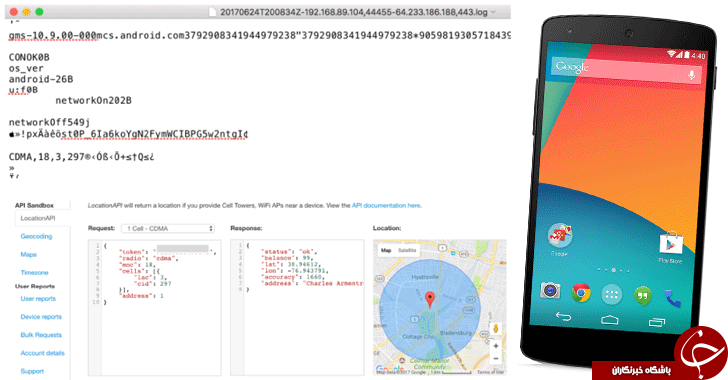Image resolution: width=728 pixels, height=380 pixels.
Task: Click inside the Request JSON editor
Action: click(x=155, y=307)
